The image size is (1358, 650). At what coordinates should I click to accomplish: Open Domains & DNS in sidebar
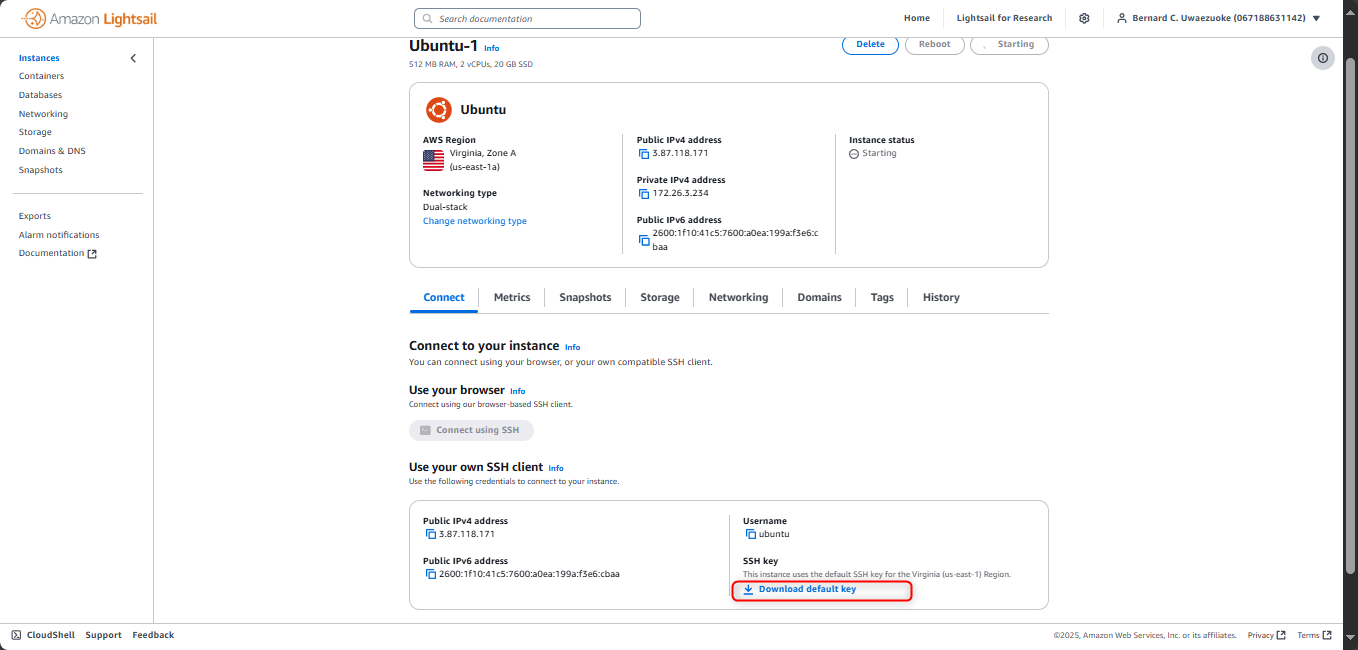(x=52, y=151)
